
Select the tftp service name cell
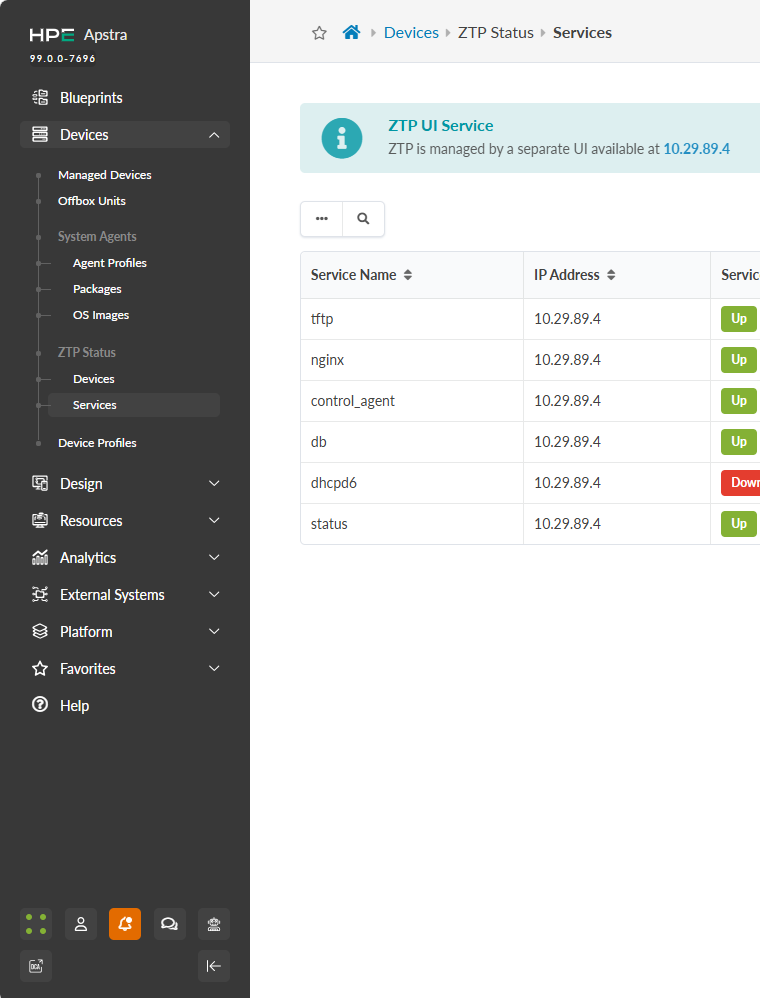(412, 319)
